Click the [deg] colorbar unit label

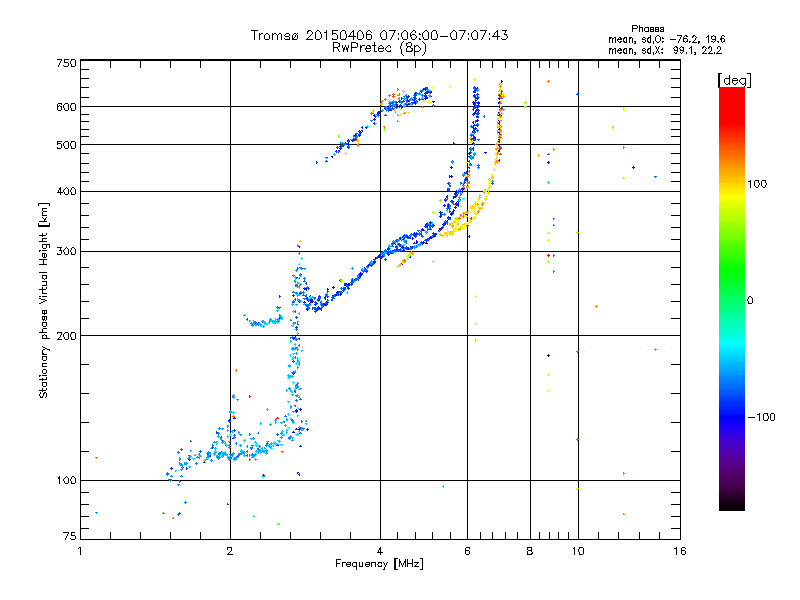click(734, 80)
